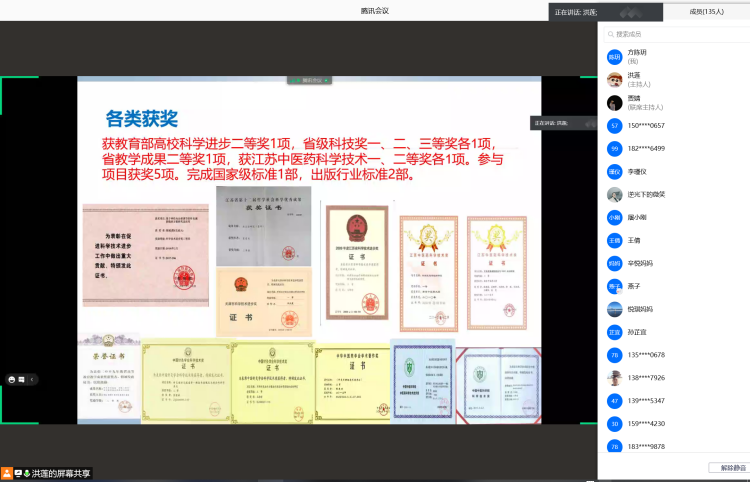
Task: Click the co-host's dark avatar
Action: tap(615, 103)
